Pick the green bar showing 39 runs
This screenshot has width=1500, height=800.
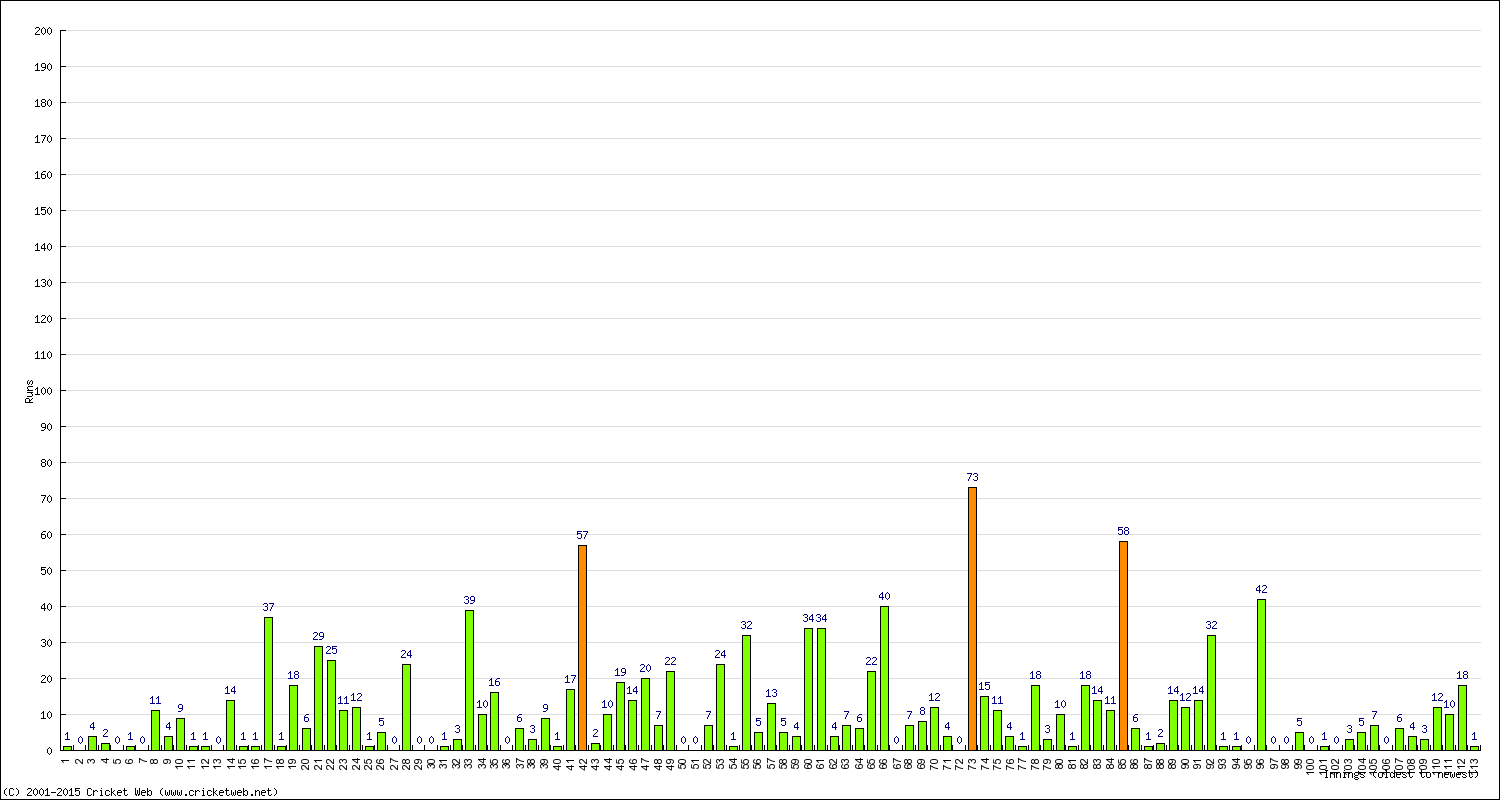(469, 680)
